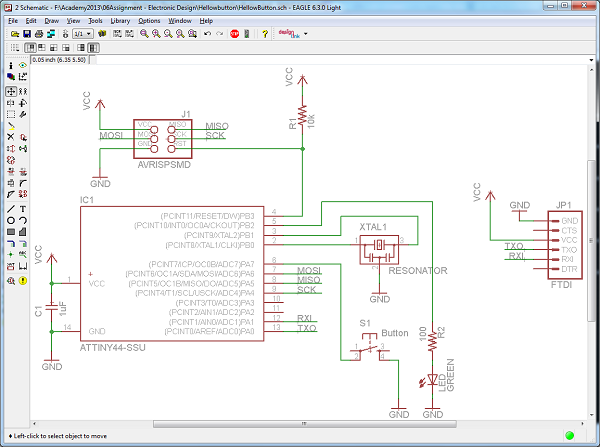The width and height of the screenshot is (600, 447).
Task: Open the File menu
Action: [x=13, y=21]
